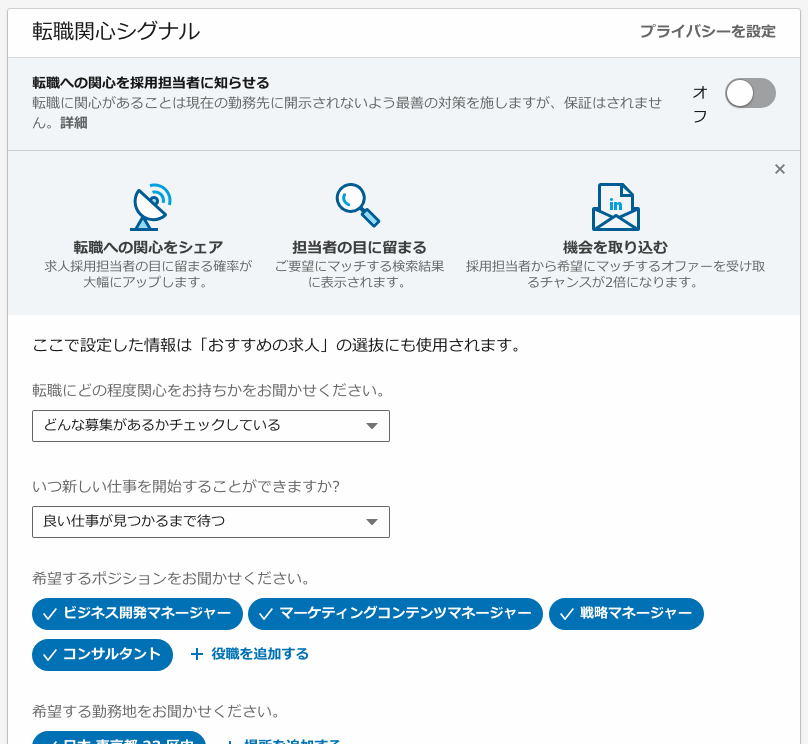Click the 転職への関心を採用担当者に知らせる label

tap(150, 82)
